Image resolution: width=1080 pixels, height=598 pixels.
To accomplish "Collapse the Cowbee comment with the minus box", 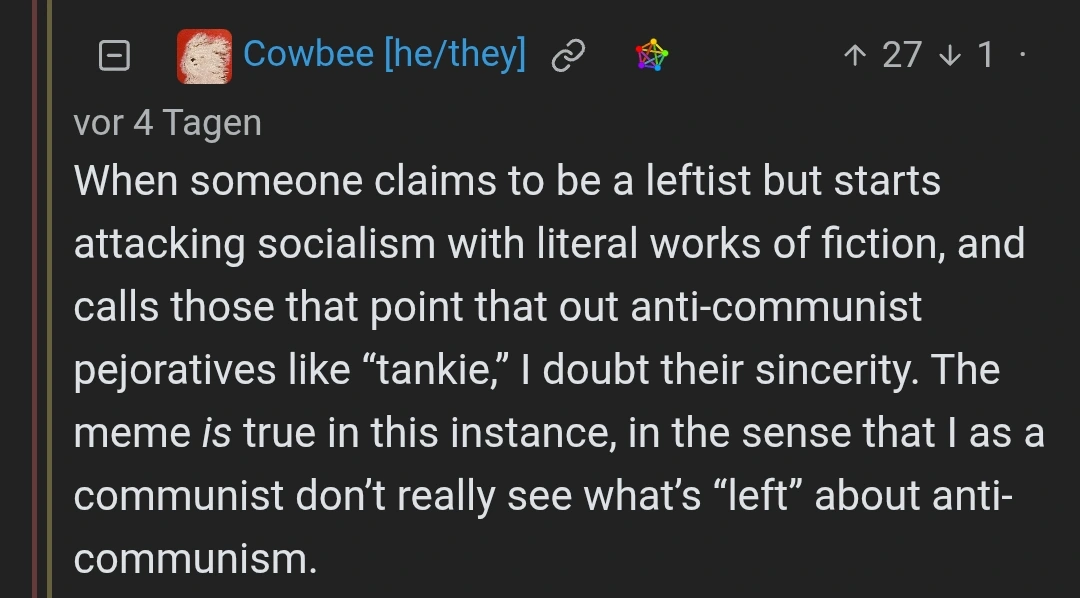I will (x=113, y=55).
